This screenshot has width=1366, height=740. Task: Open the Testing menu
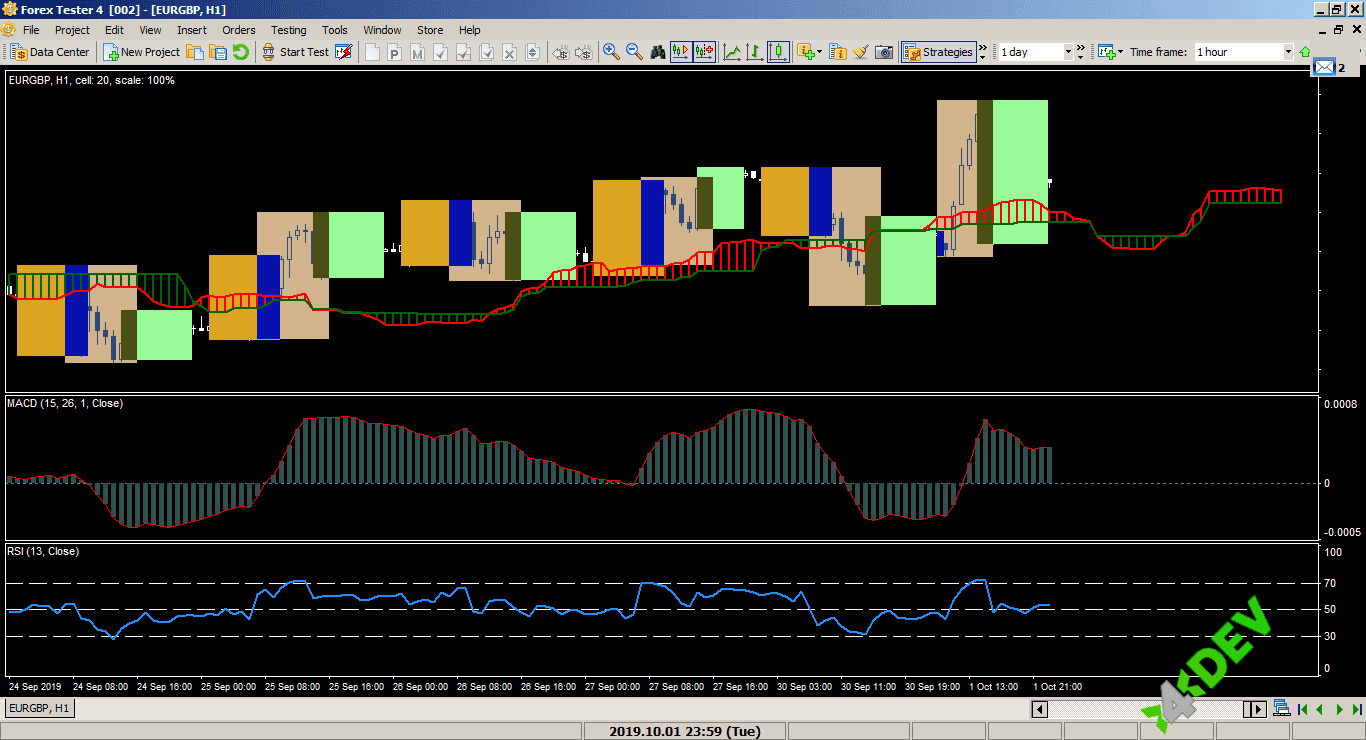[288, 30]
